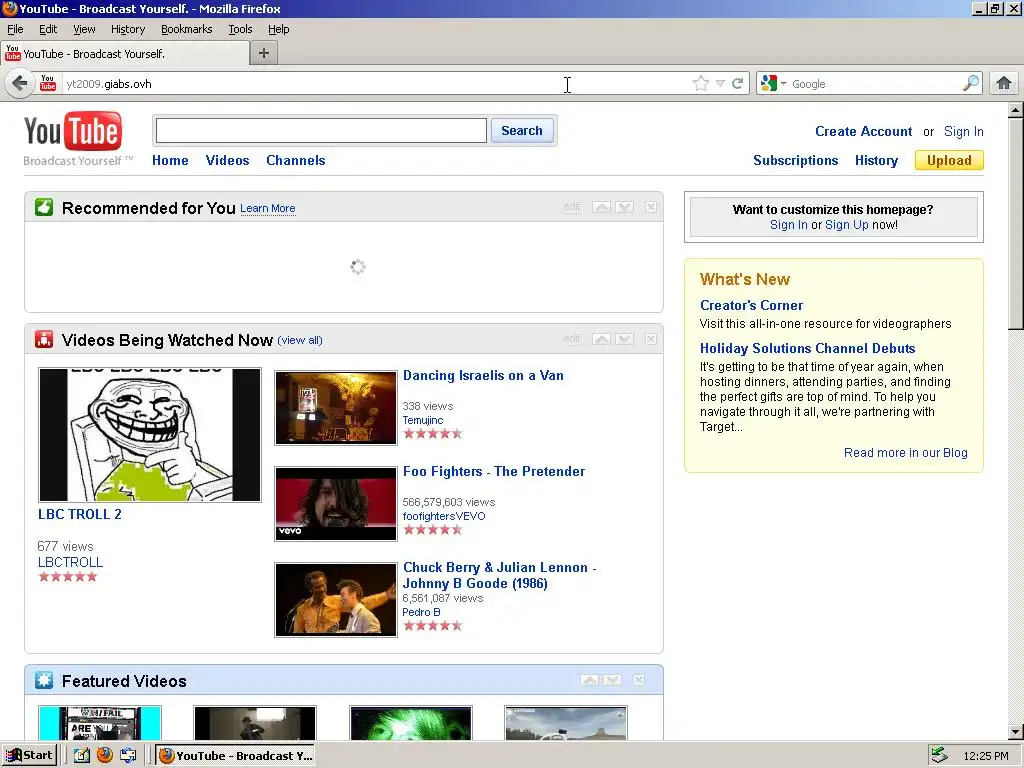Screen dimensions: 1024x768
Task: Click the yellow Upload button
Action: (949, 160)
